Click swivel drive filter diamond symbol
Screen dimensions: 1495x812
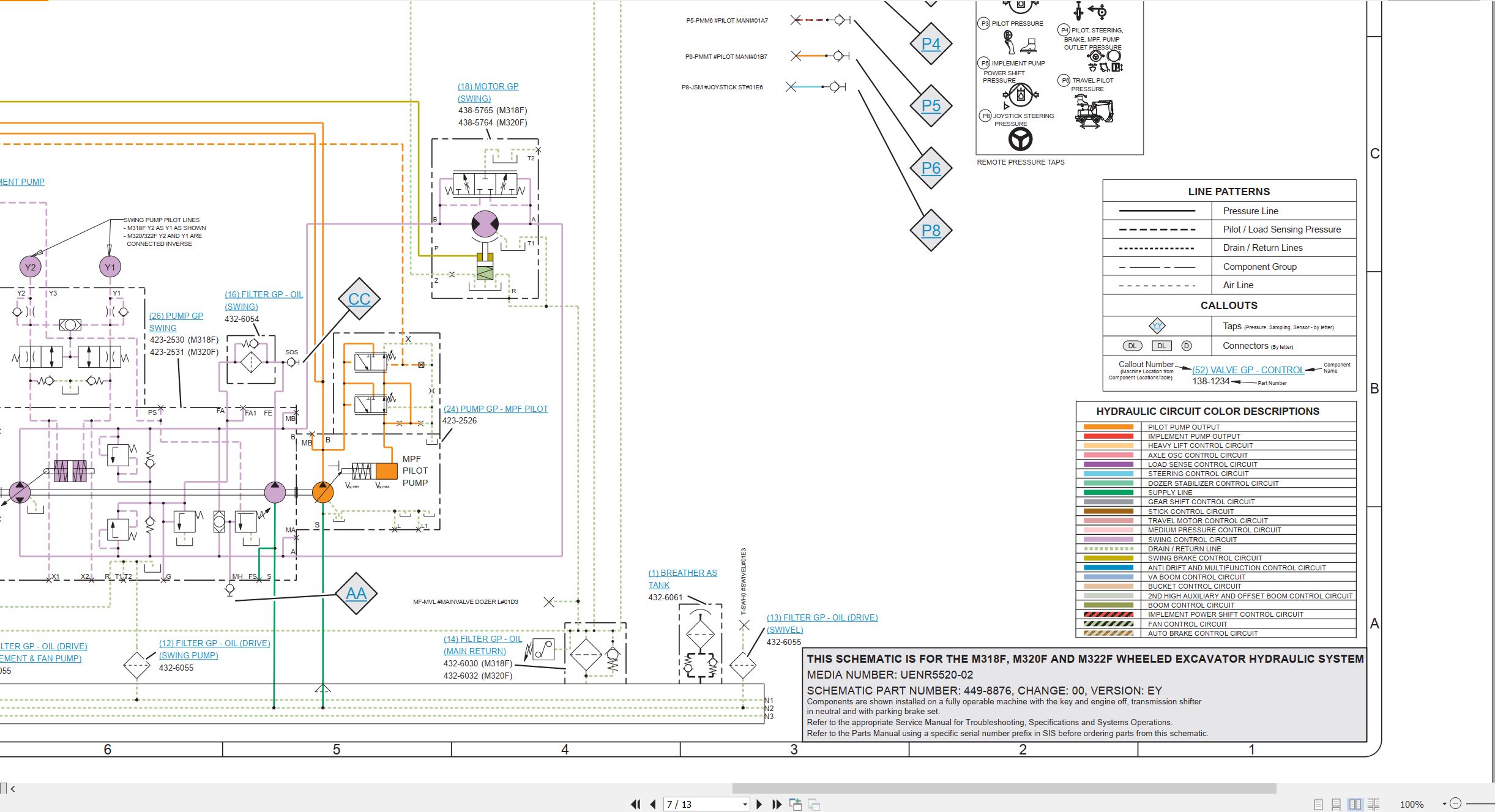(743, 665)
